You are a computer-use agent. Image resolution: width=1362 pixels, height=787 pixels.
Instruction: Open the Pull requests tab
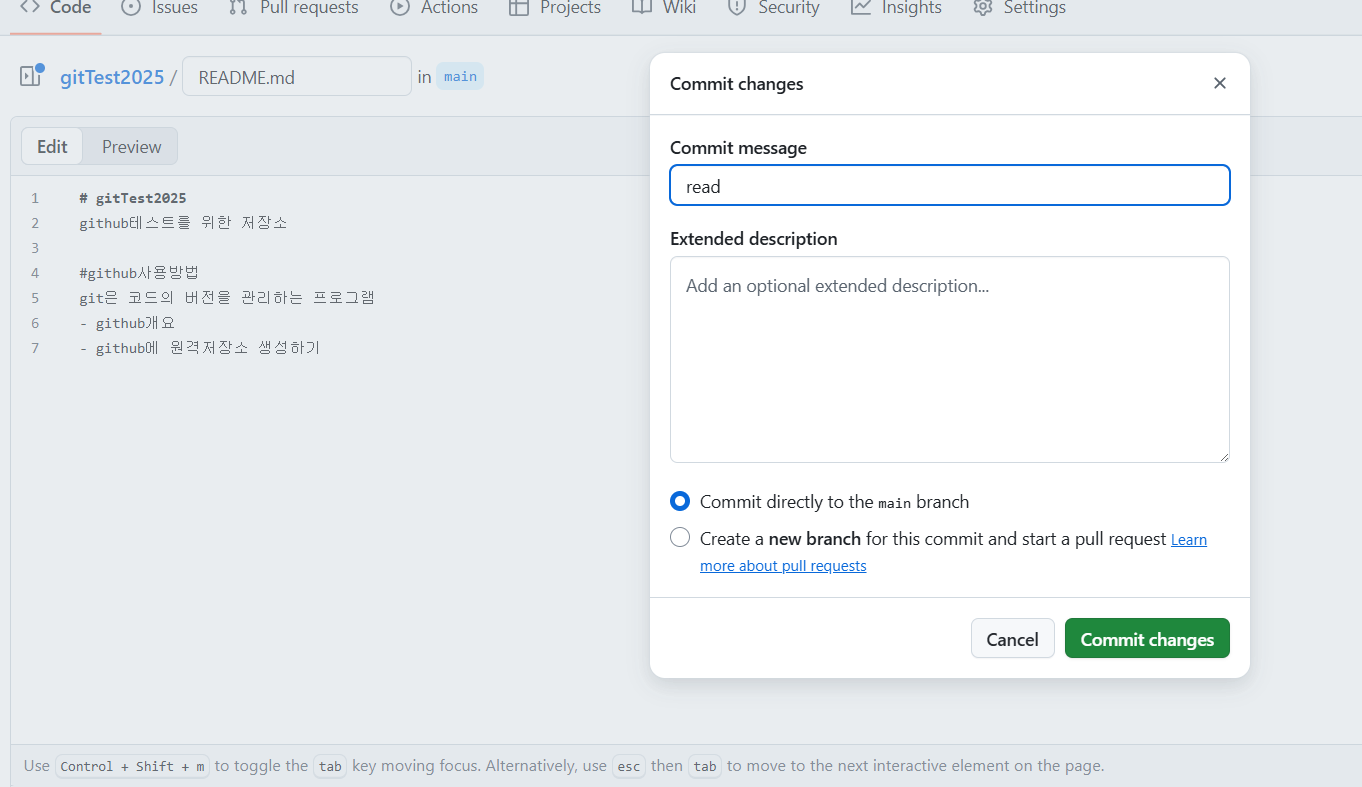point(293,8)
